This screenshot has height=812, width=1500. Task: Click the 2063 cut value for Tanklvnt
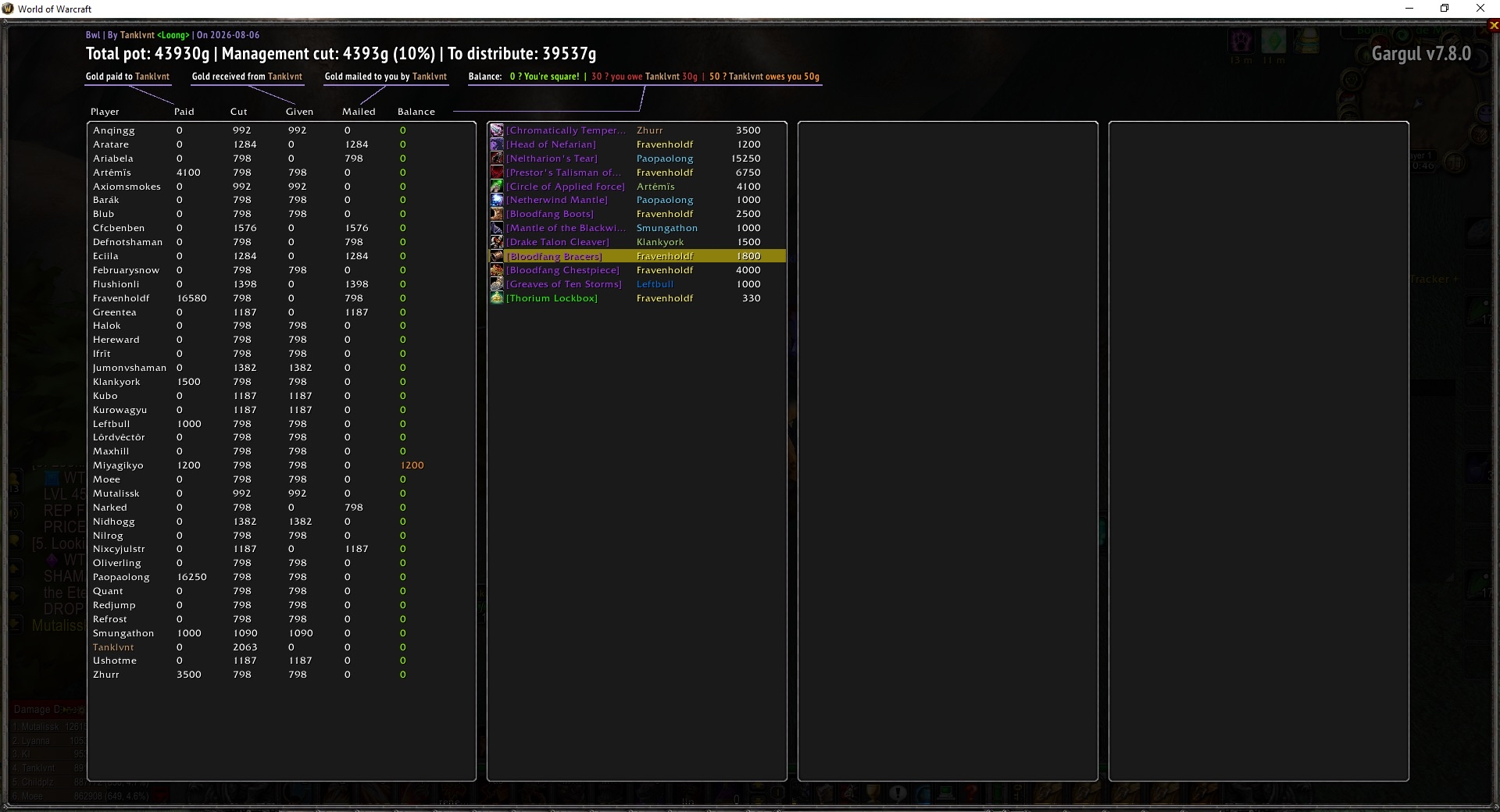[245, 647]
